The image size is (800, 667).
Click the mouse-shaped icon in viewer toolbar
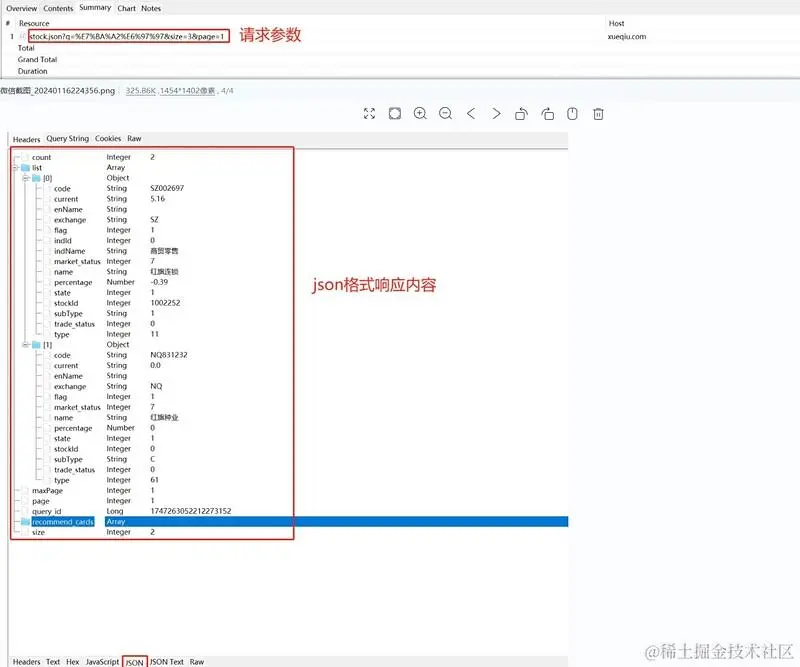572,113
